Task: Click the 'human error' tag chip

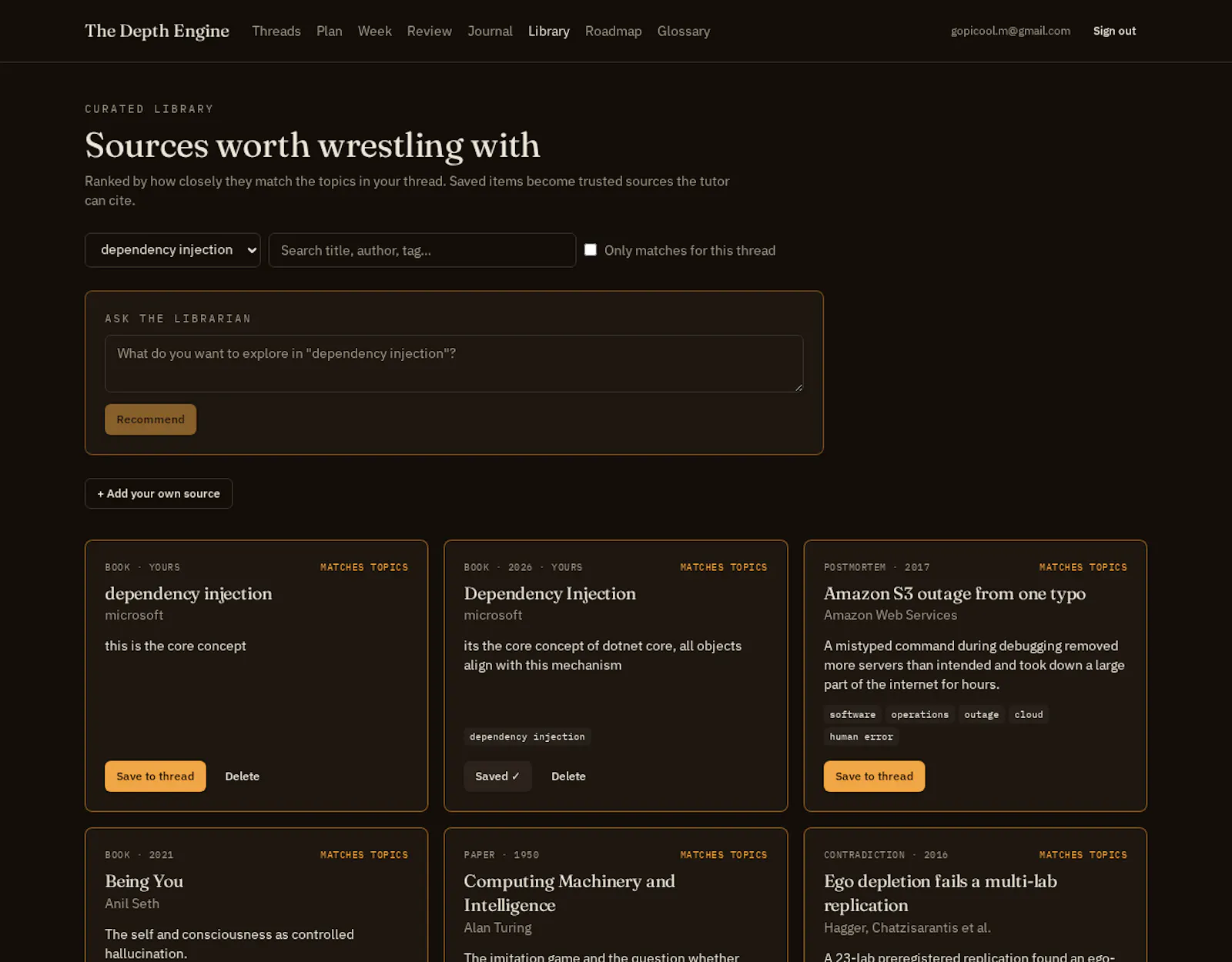Action: click(x=862, y=737)
